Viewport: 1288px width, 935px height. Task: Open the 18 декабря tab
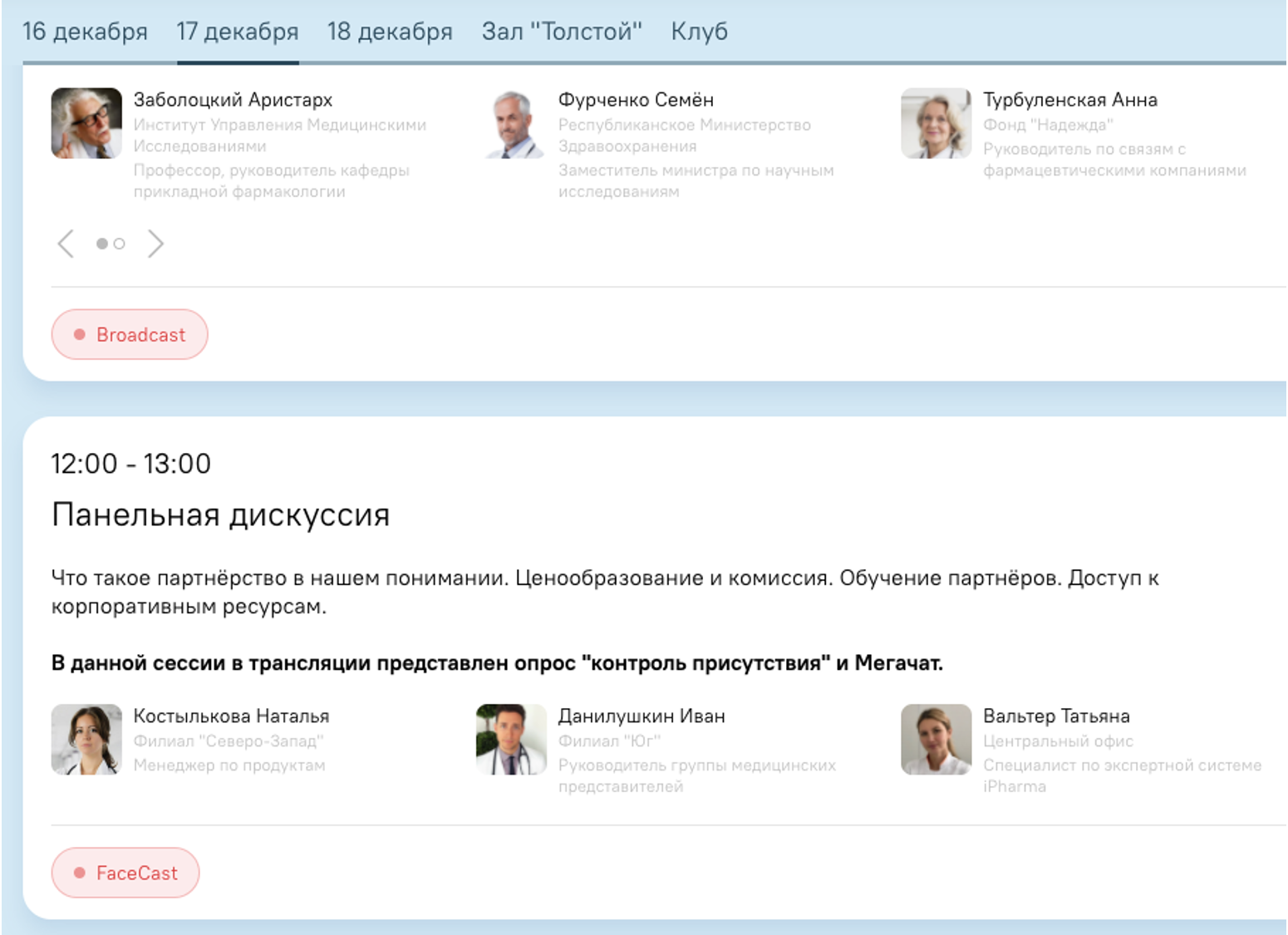point(390,32)
